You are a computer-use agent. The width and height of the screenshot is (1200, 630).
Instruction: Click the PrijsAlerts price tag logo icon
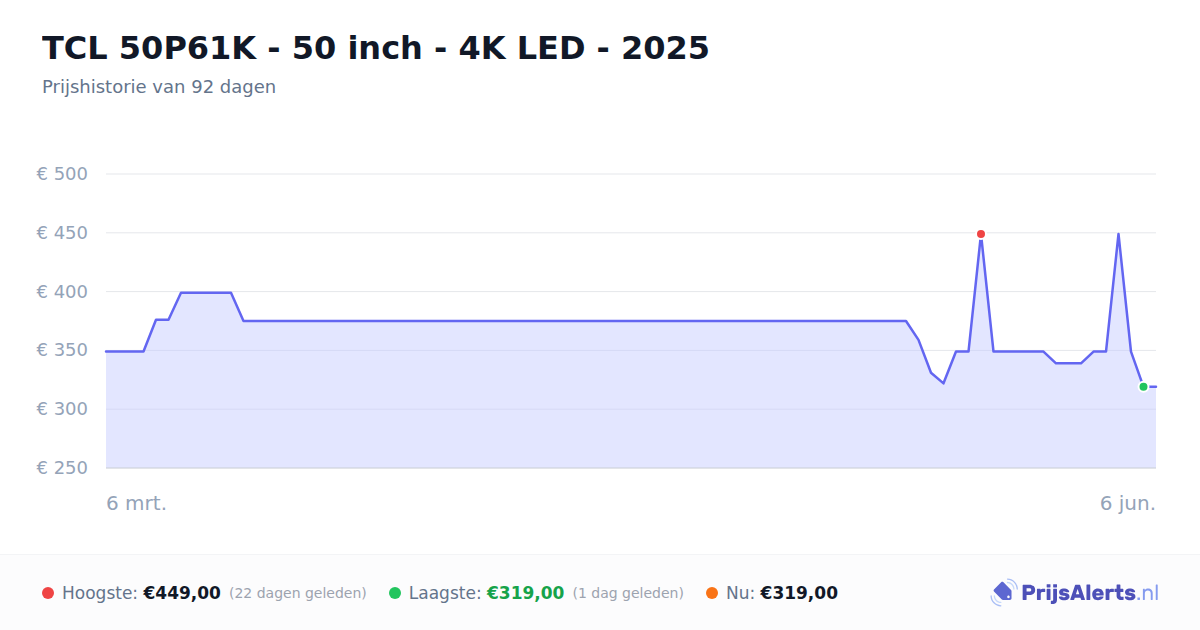[x=1003, y=593]
